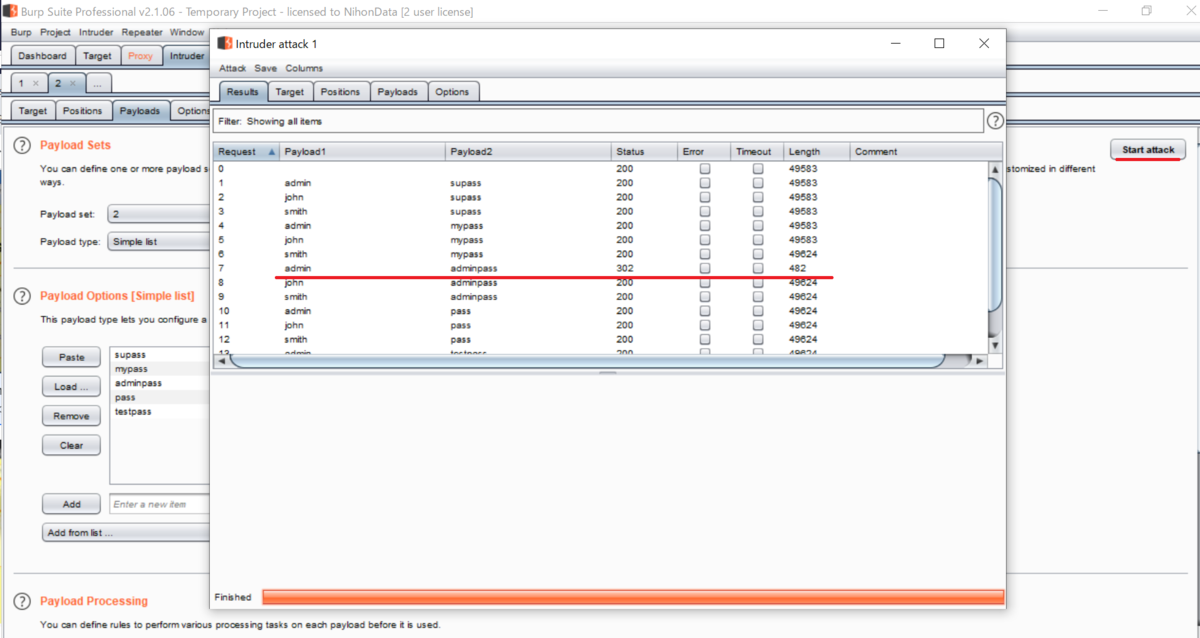This screenshot has height=638, width=1200.
Task: Open the Options tab in attack window
Action: click(452, 92)
